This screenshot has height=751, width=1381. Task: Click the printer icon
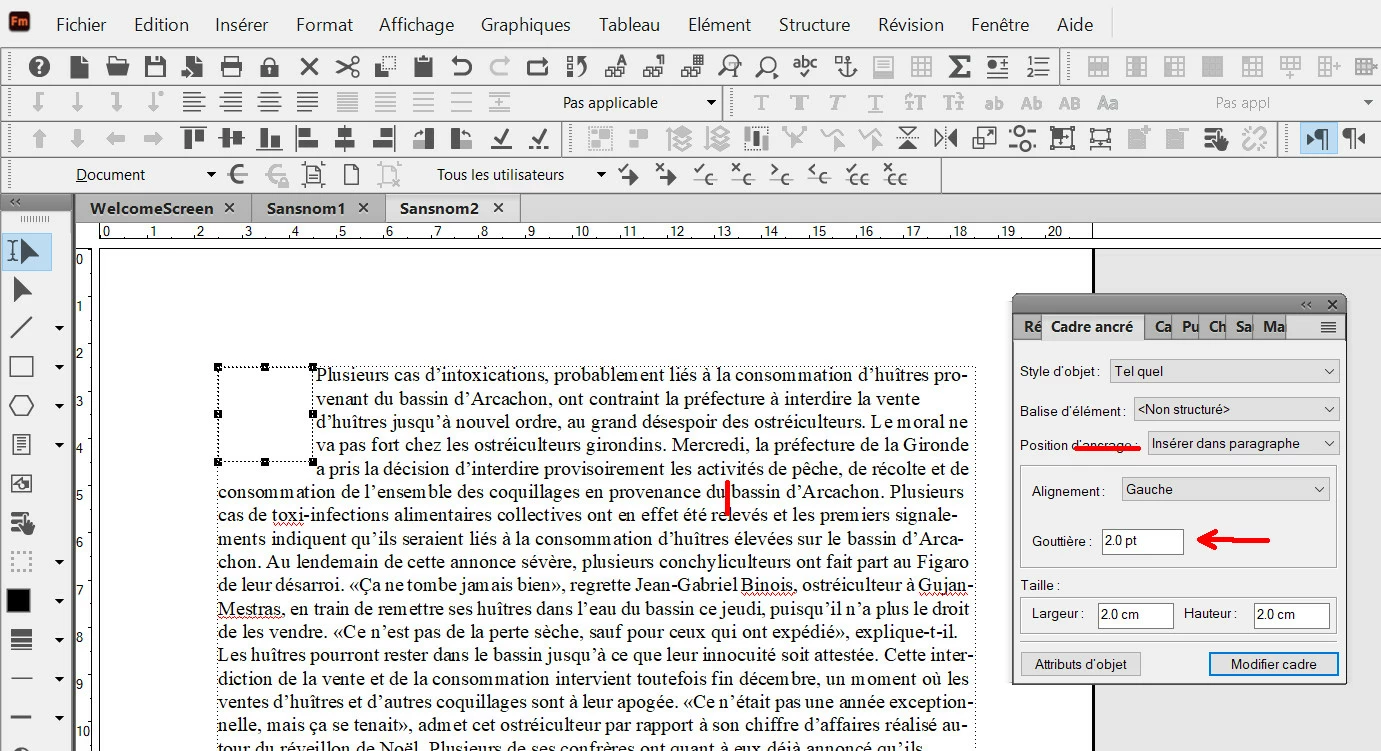(x=231, y=67)
